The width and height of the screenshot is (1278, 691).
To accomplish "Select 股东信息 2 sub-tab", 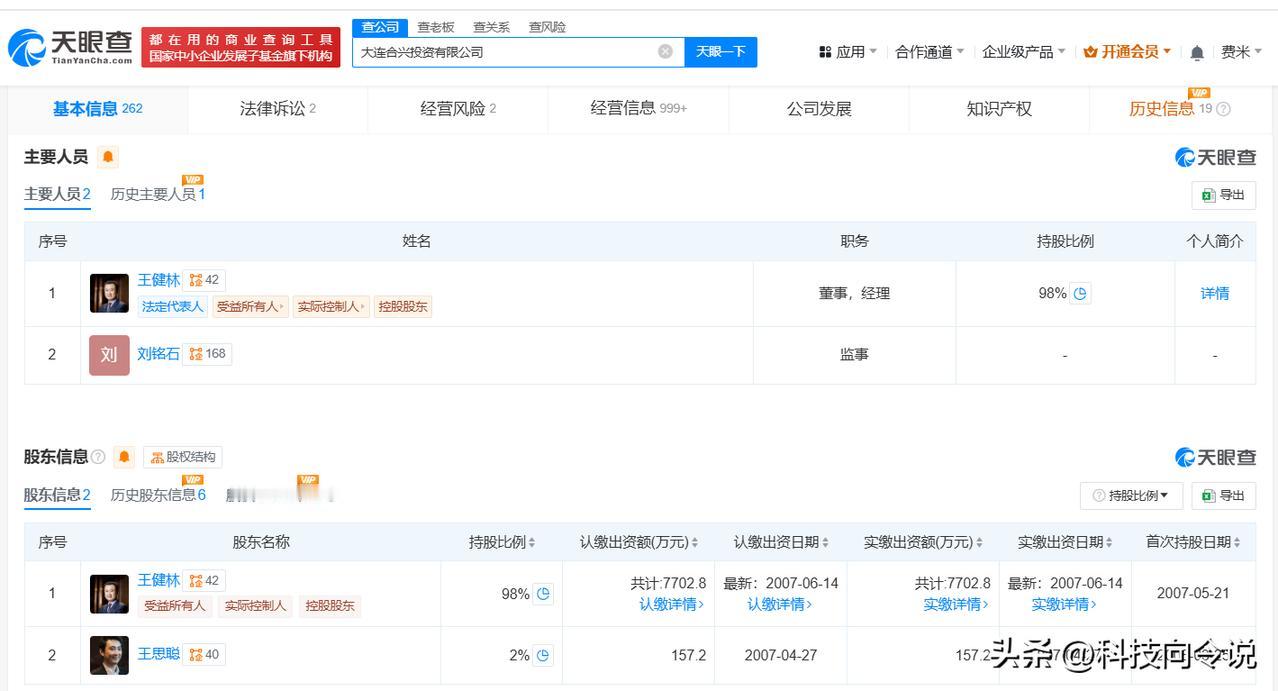I will (57, 495).
